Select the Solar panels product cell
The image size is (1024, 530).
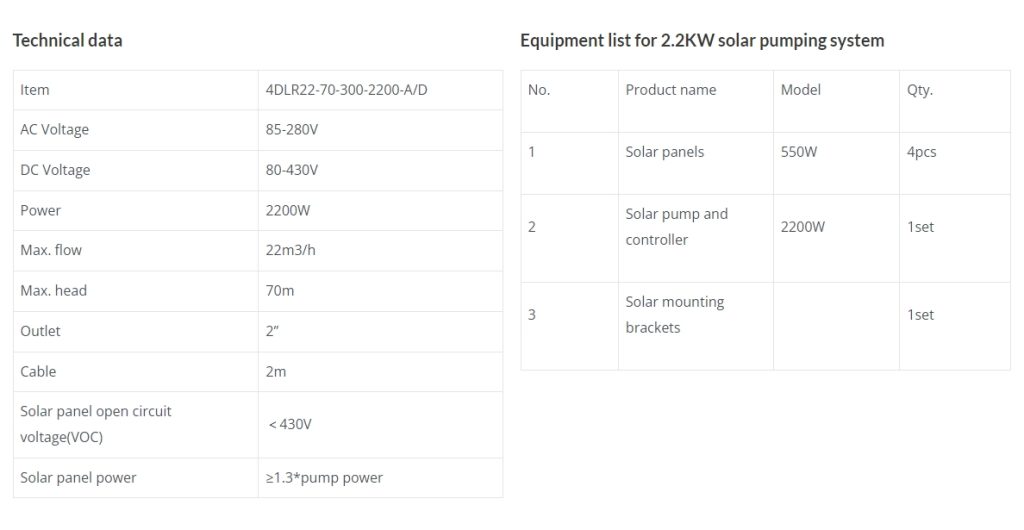point(696,163)
